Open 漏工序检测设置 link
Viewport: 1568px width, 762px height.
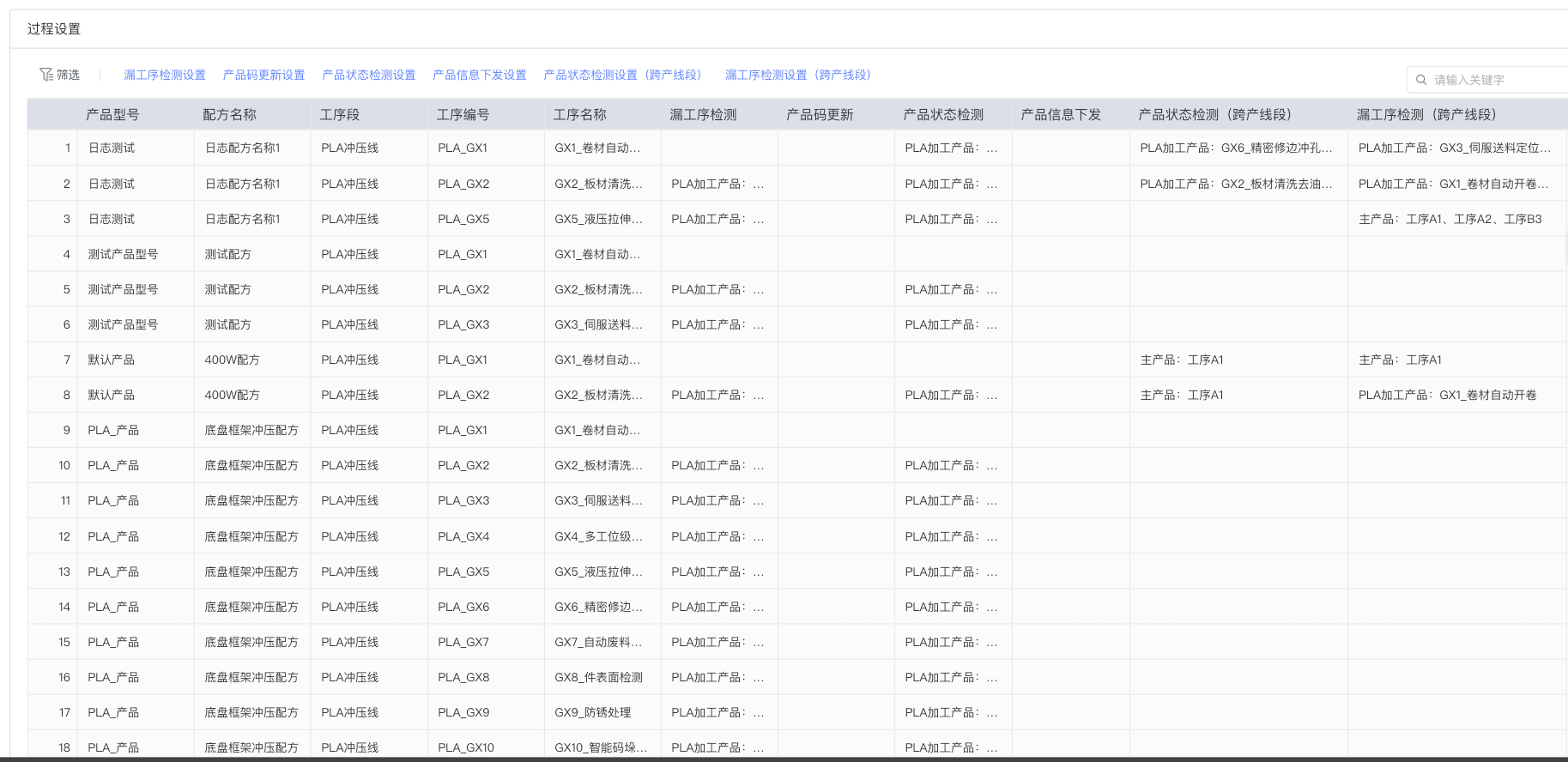pyautogui.click(x=164, y=75)
